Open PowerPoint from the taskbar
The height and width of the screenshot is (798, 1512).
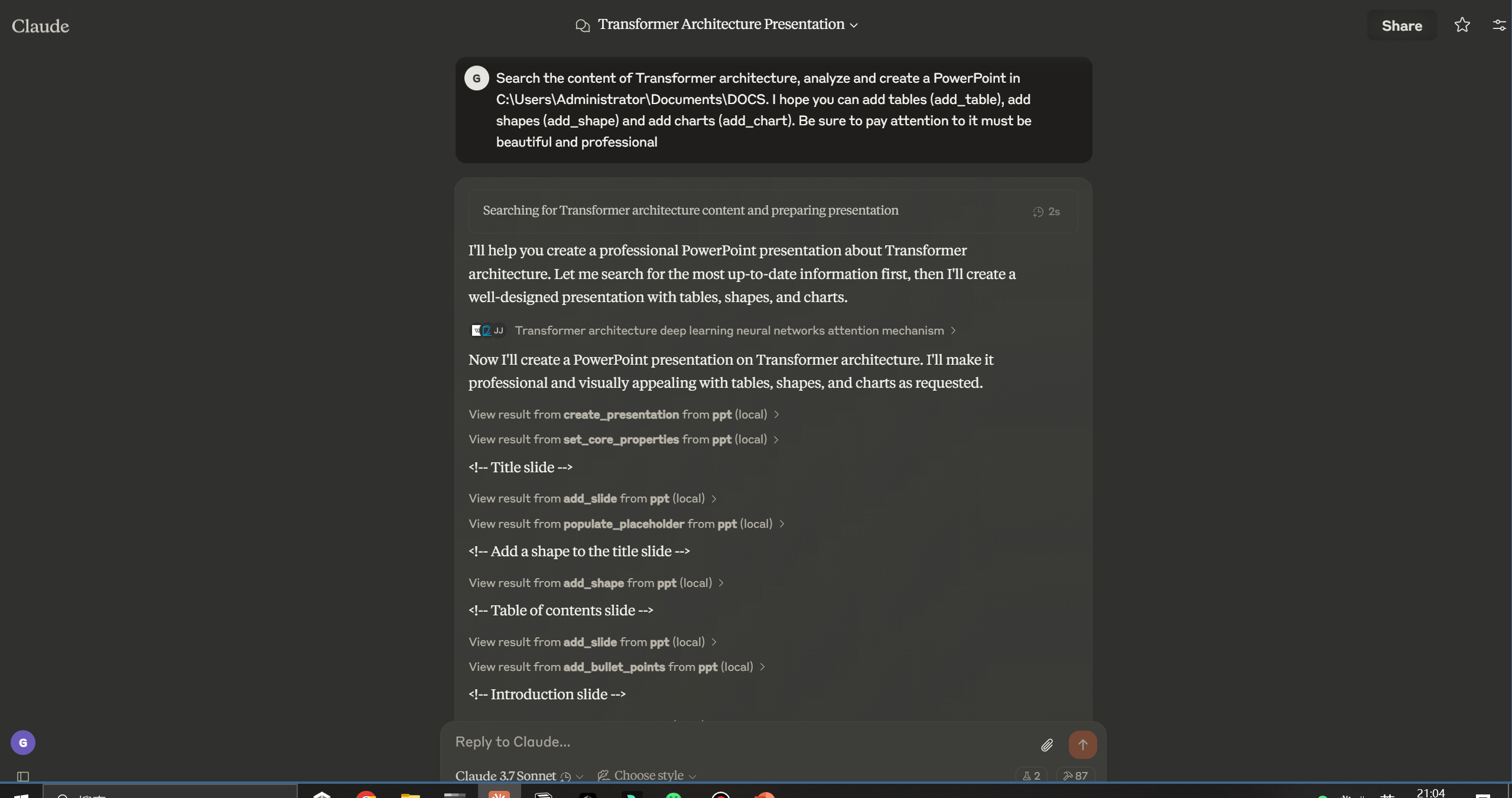pos(764,795)
